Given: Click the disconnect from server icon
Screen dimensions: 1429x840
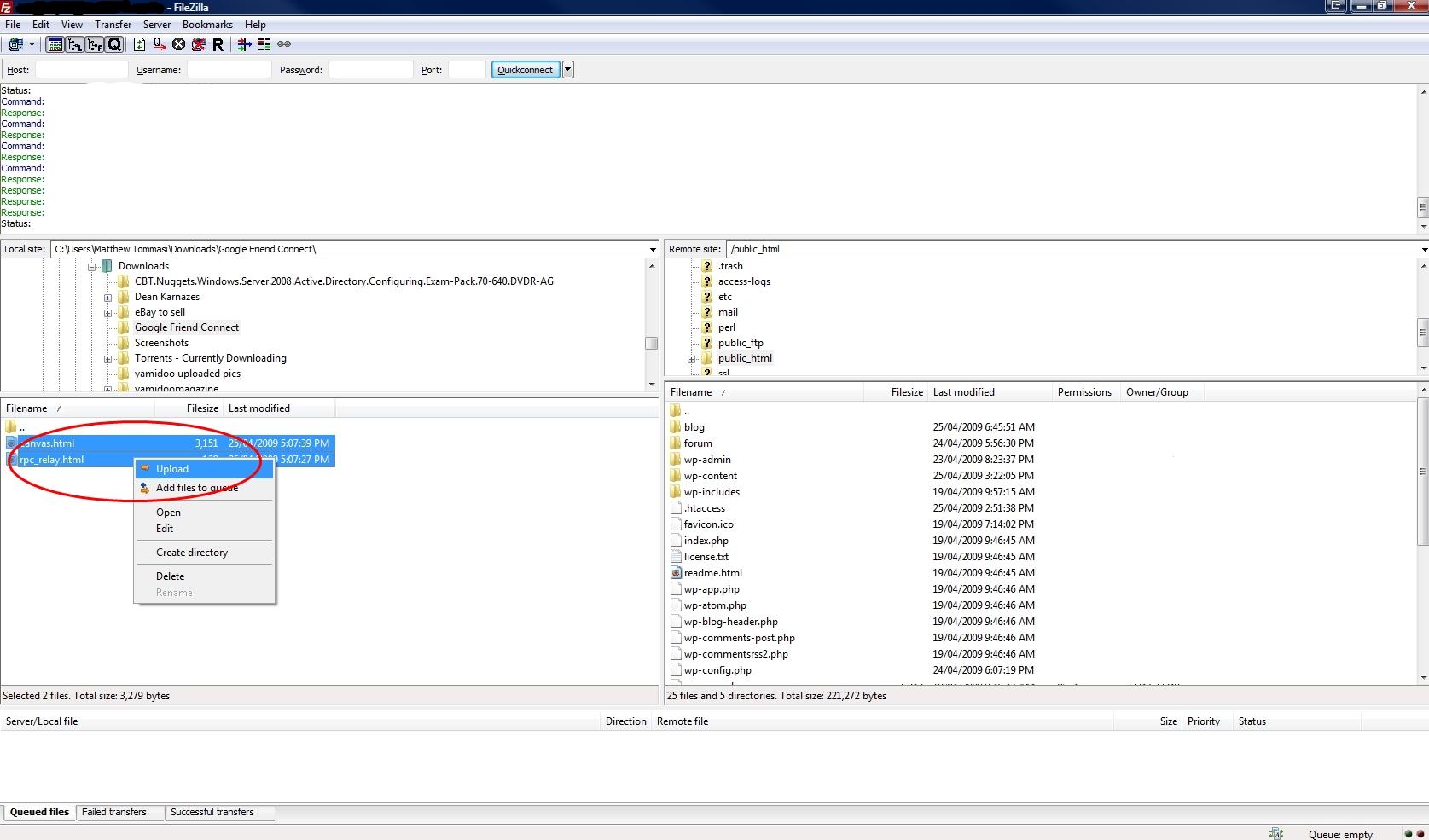Looking at the screenshot, I should 199,44.
